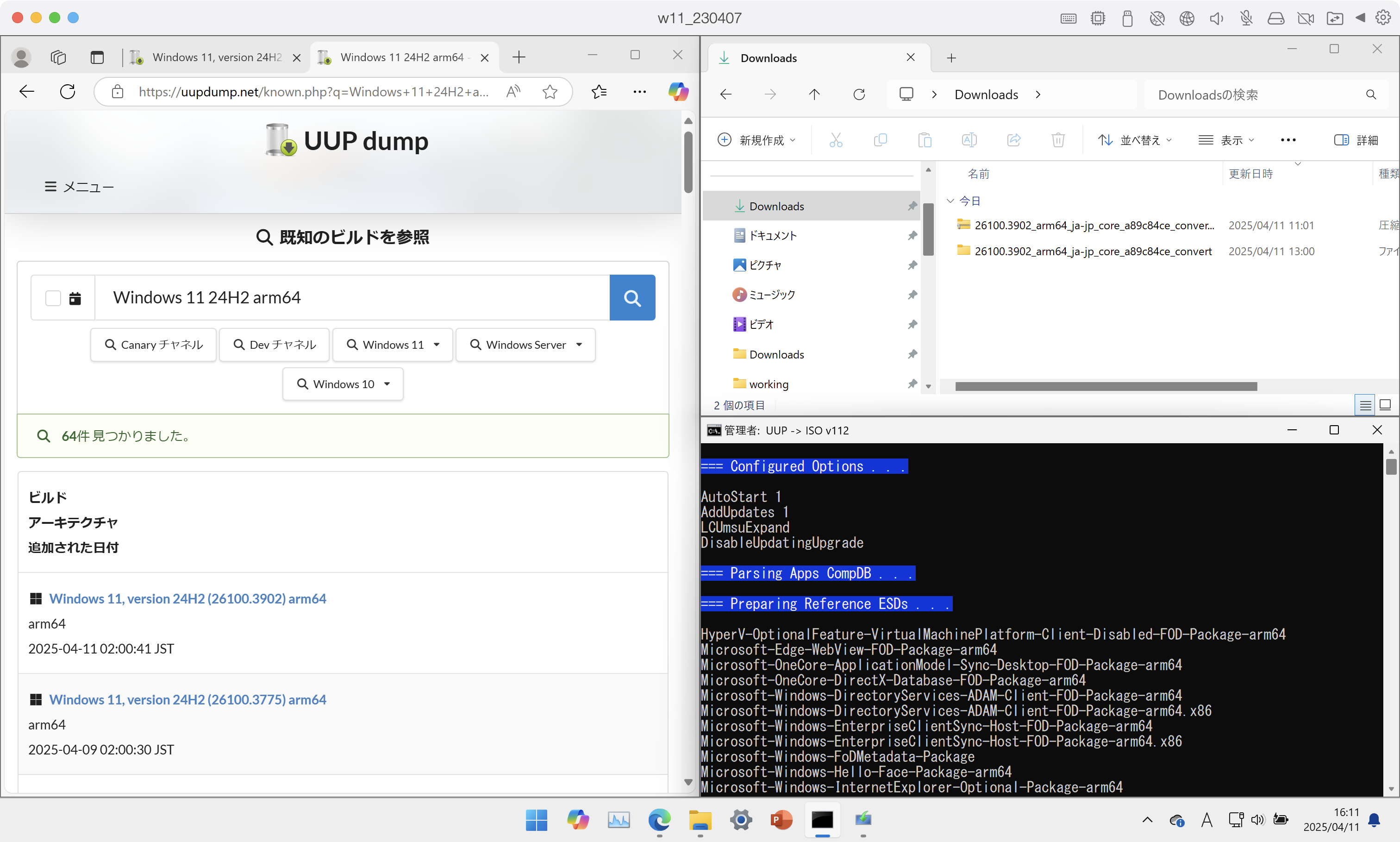Go up one folder in Explorer
This screenshot has width=1400, height=842.
(814, 94)
